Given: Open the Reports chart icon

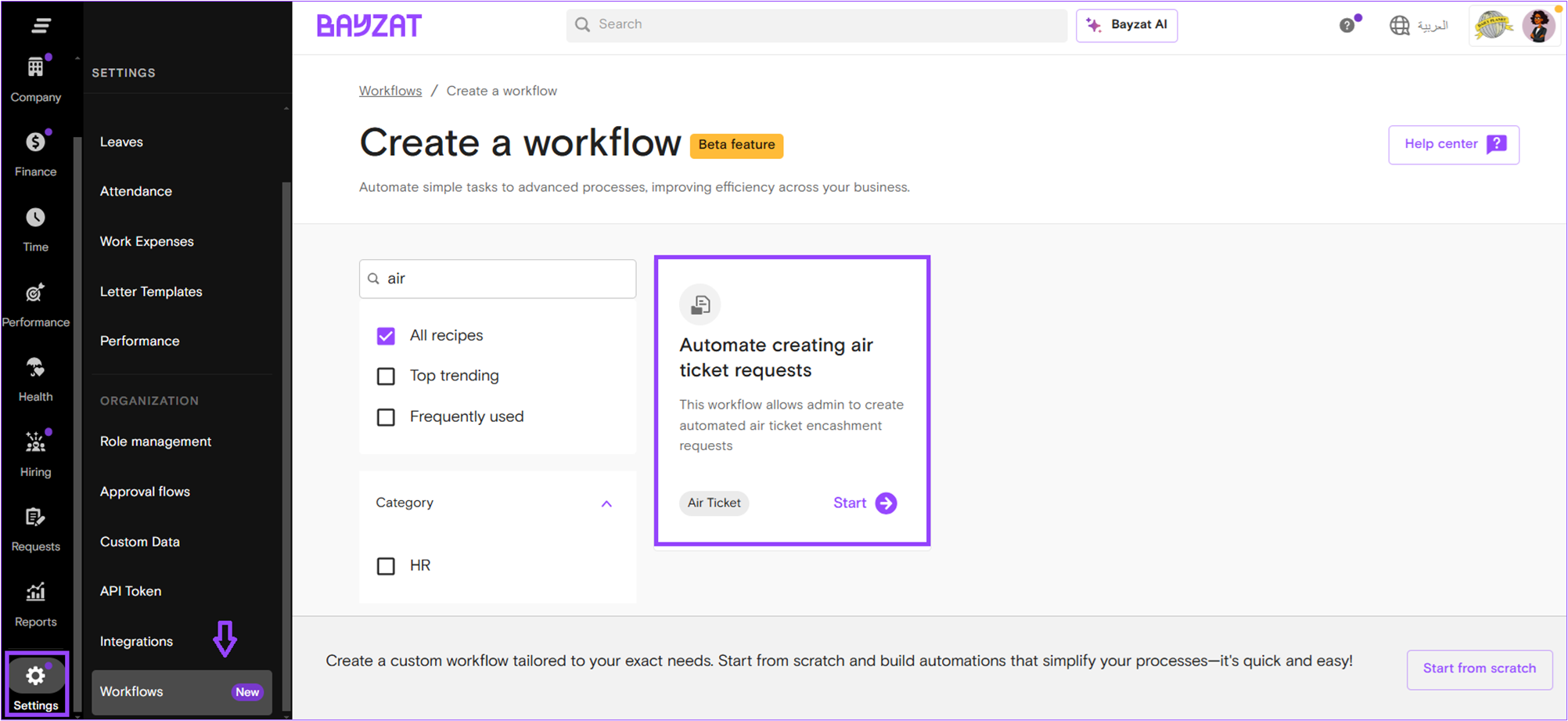Looking at the screenshot, I should pyautogui.click(x=35, y=593).
